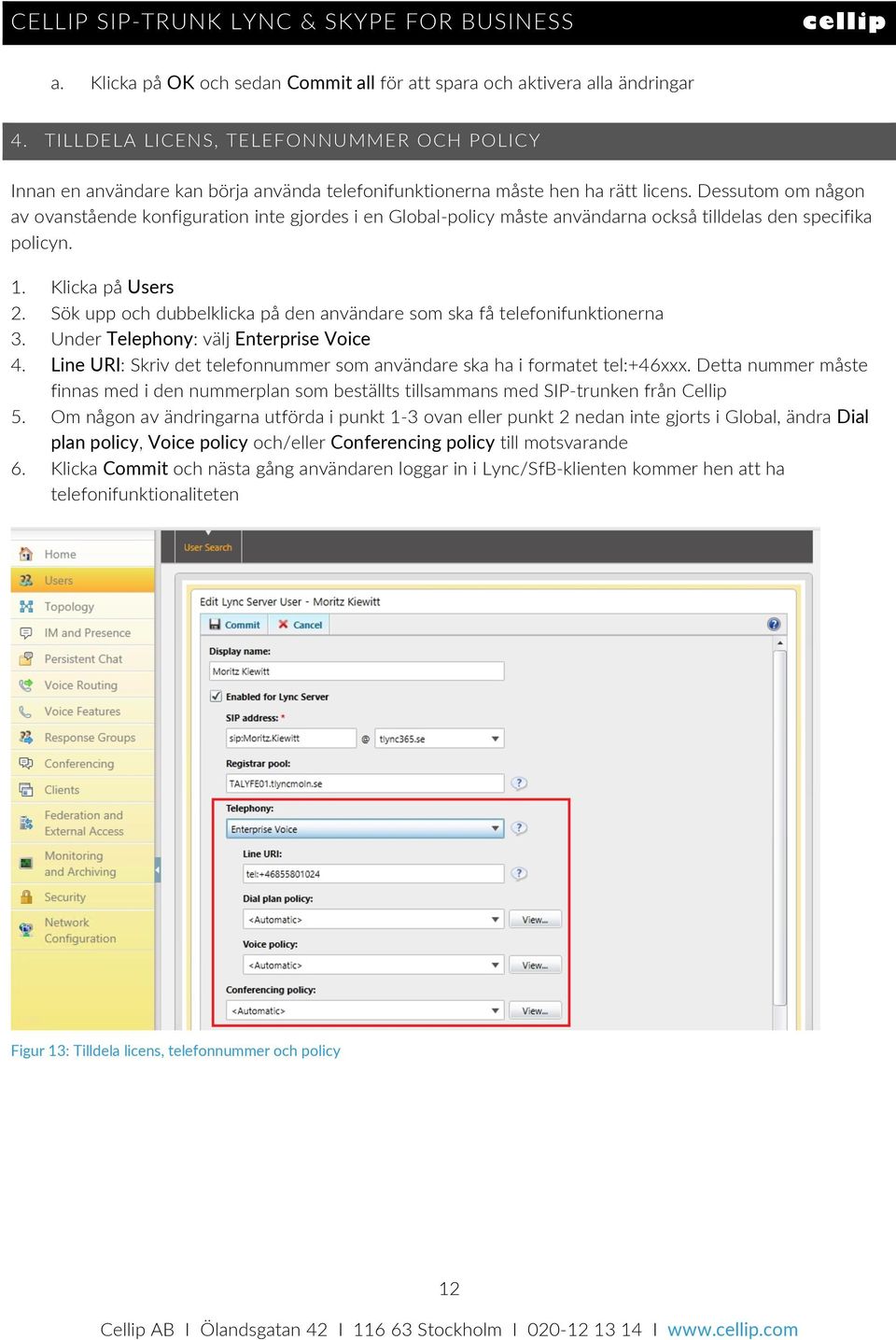Open Federation and External Access section
The image size is (896, 1340).
[84, 823]
